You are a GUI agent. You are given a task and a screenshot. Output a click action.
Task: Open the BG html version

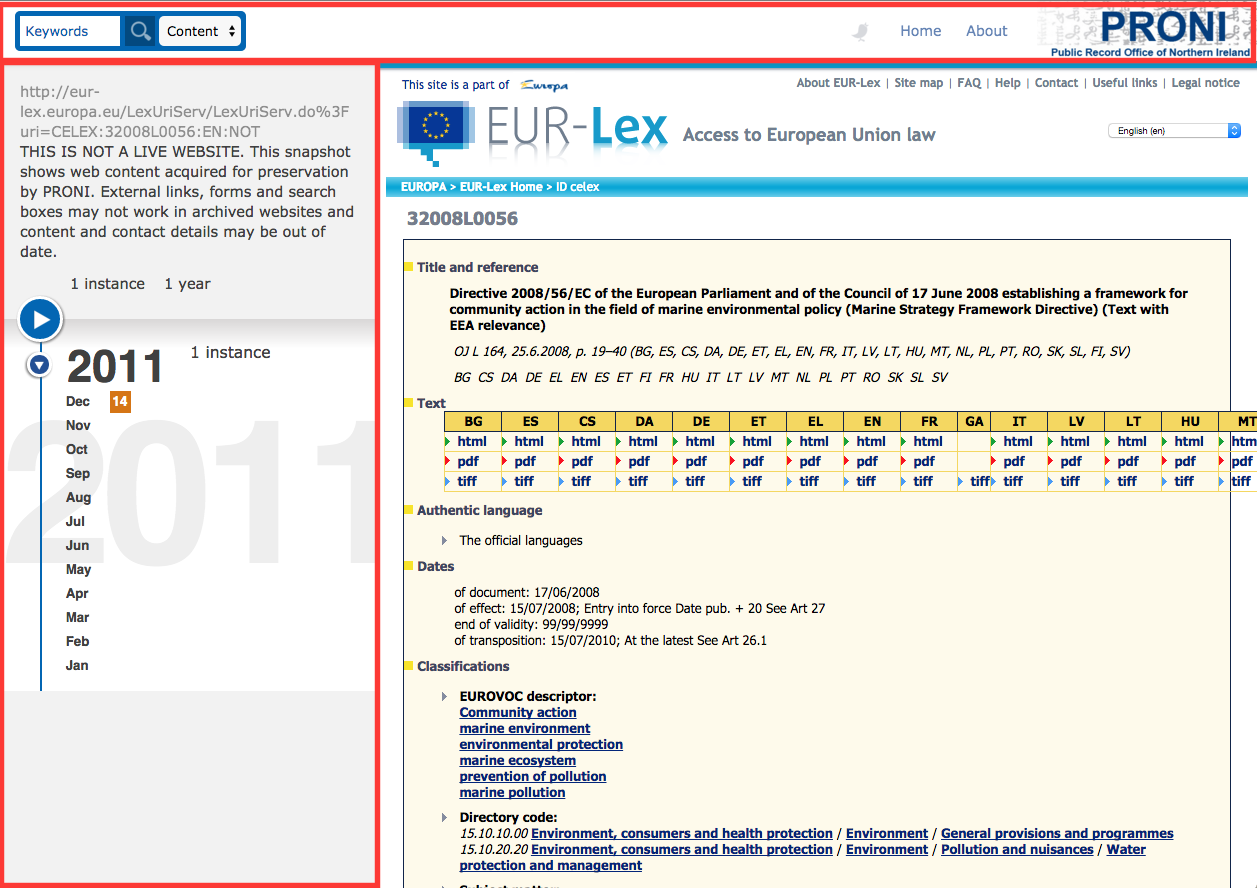[472, 441]
